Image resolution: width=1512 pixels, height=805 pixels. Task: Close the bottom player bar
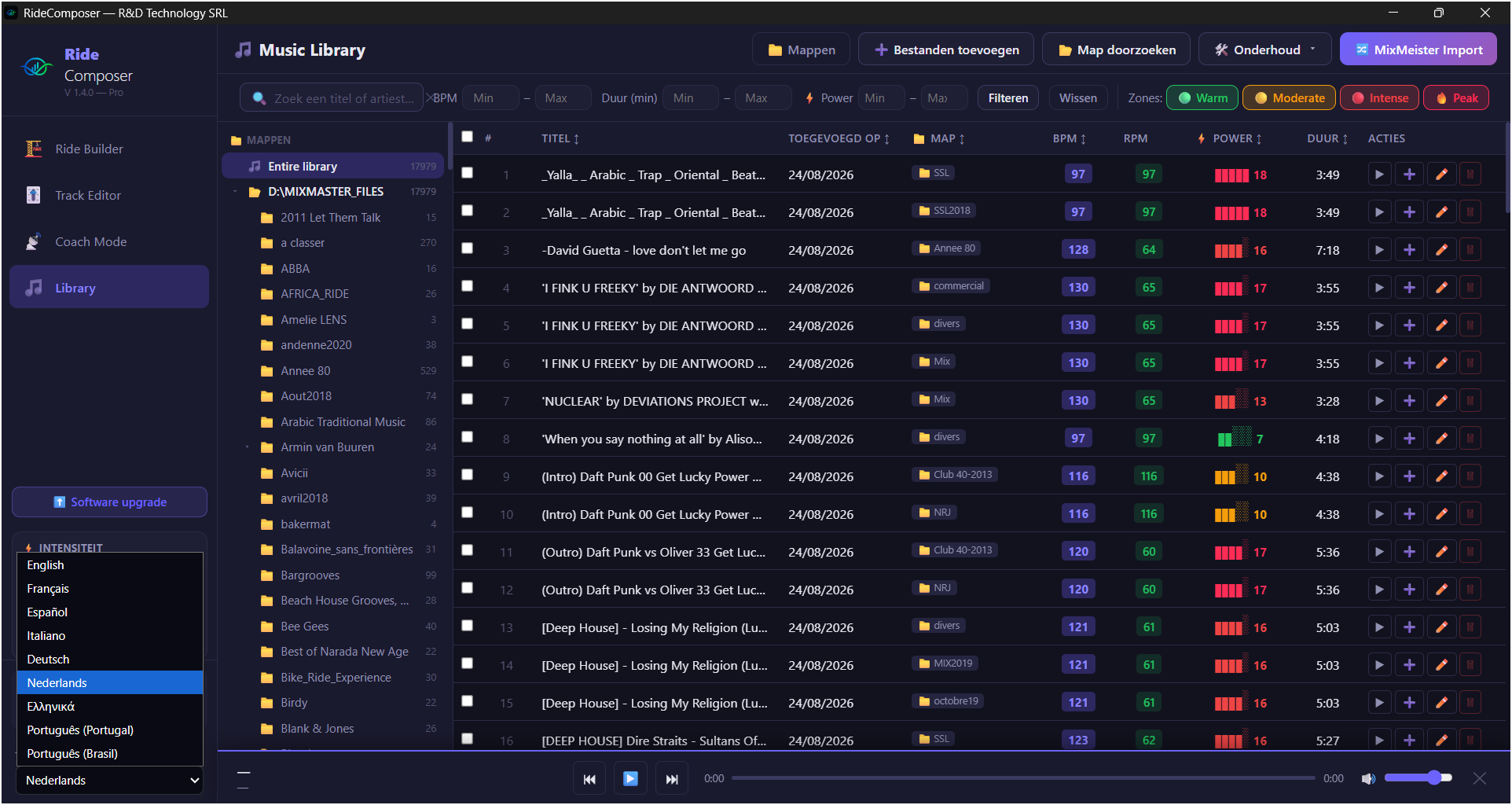(x=1480, y=778)
